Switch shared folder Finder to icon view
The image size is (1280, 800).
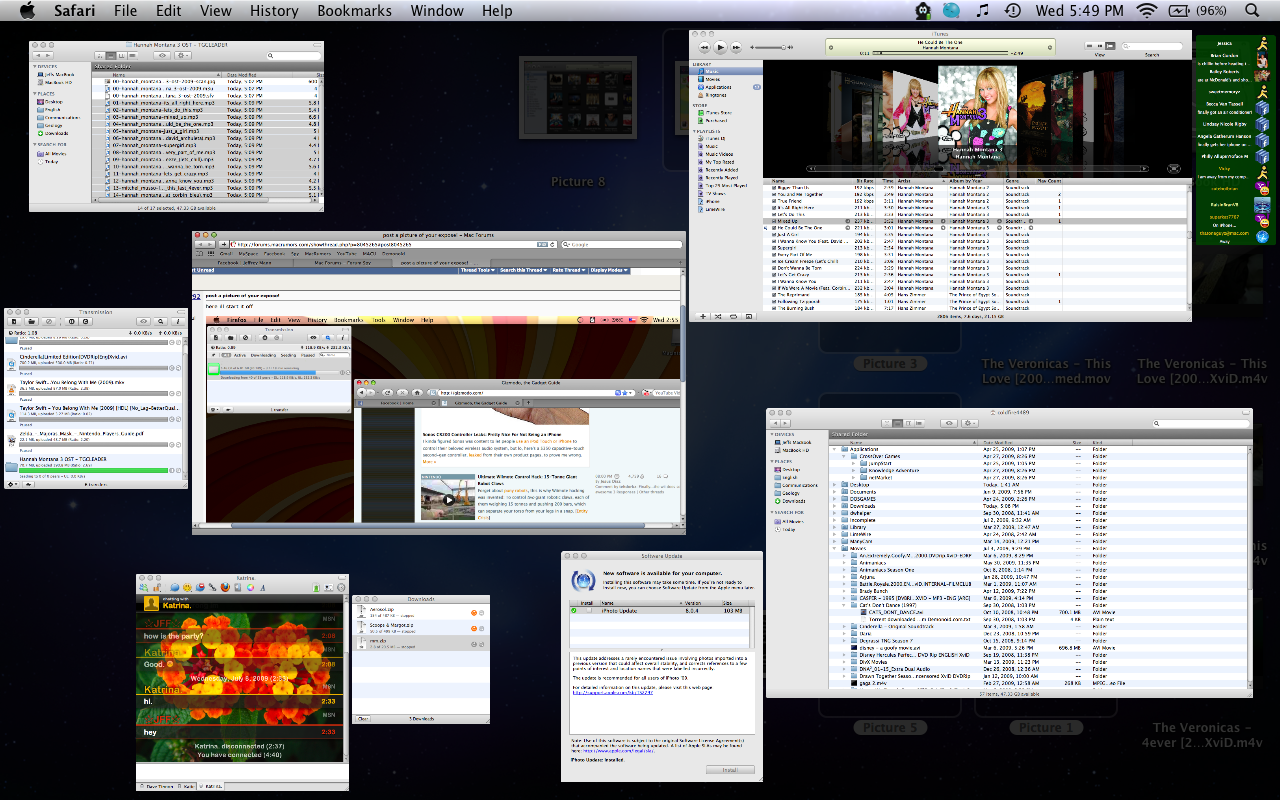887,423
